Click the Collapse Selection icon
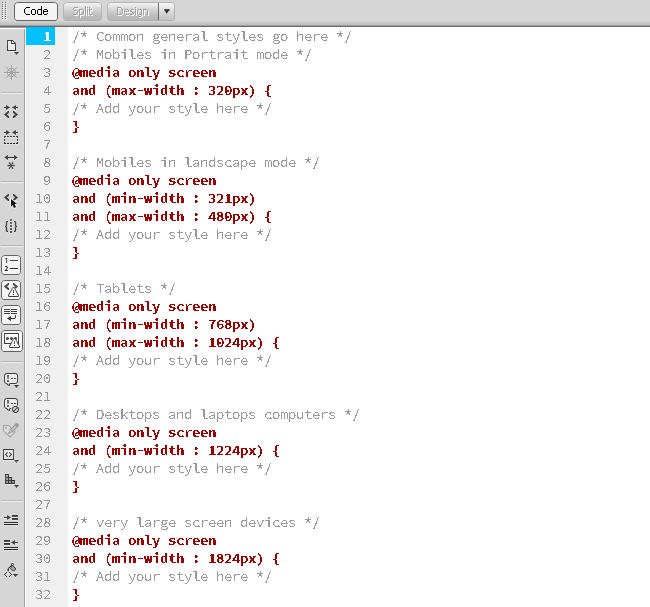 [12, 137]
